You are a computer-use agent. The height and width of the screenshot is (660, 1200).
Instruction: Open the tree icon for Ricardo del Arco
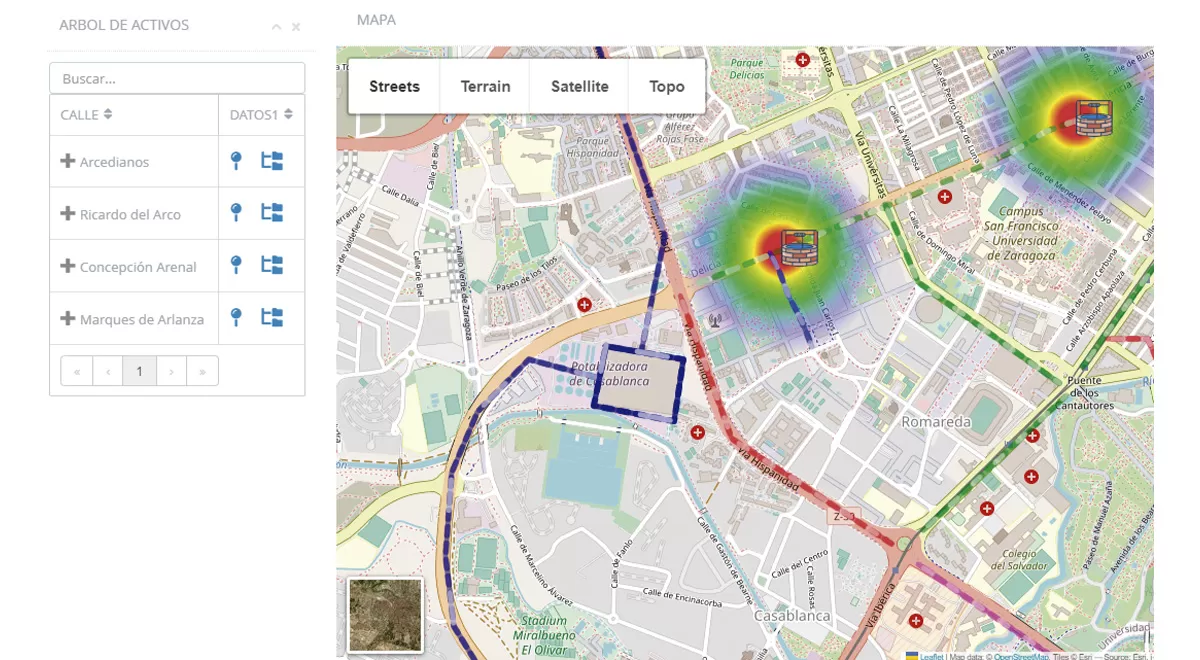pos(272,213)
